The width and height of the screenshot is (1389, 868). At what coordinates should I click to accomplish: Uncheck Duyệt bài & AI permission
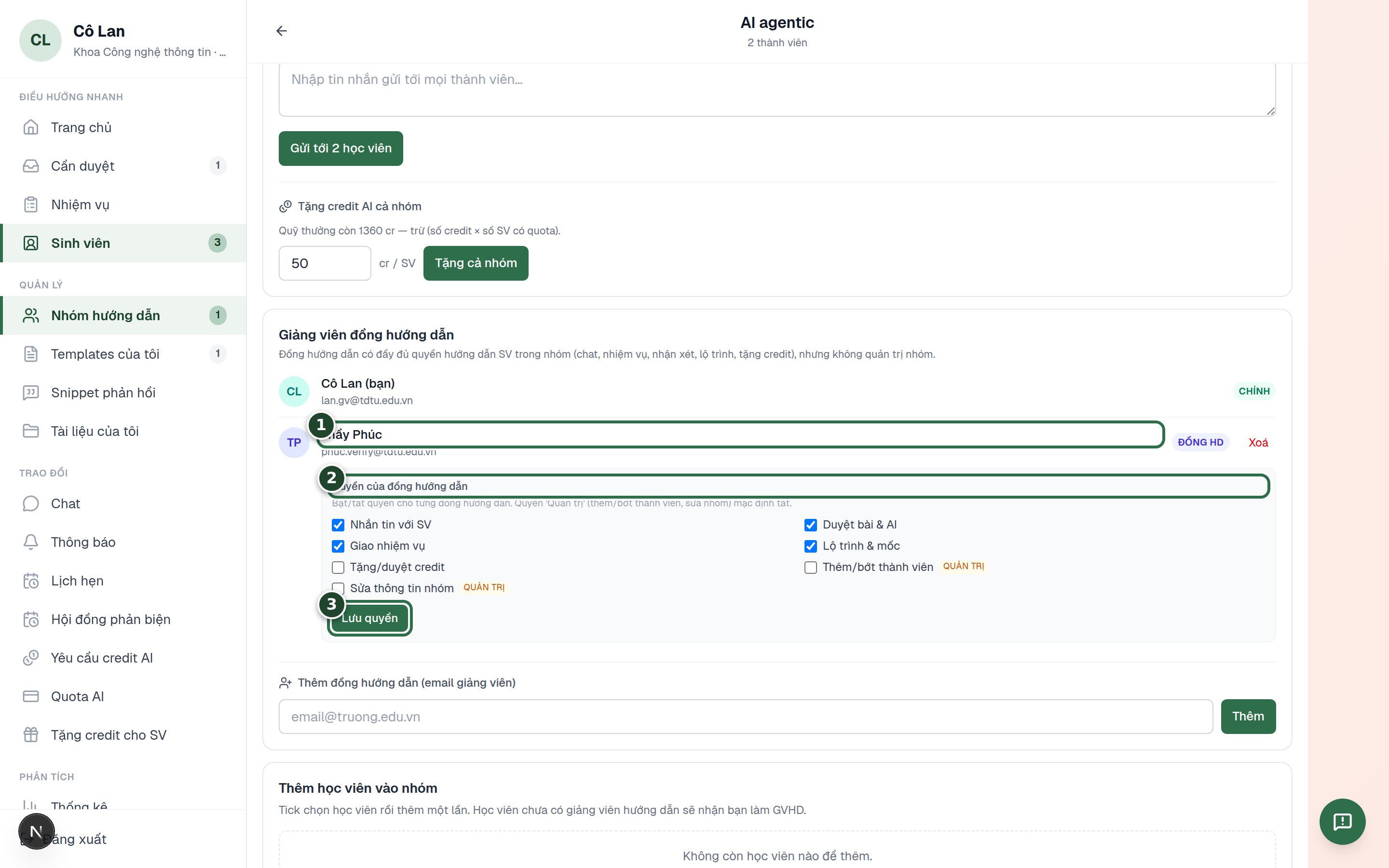coord(810,525)
